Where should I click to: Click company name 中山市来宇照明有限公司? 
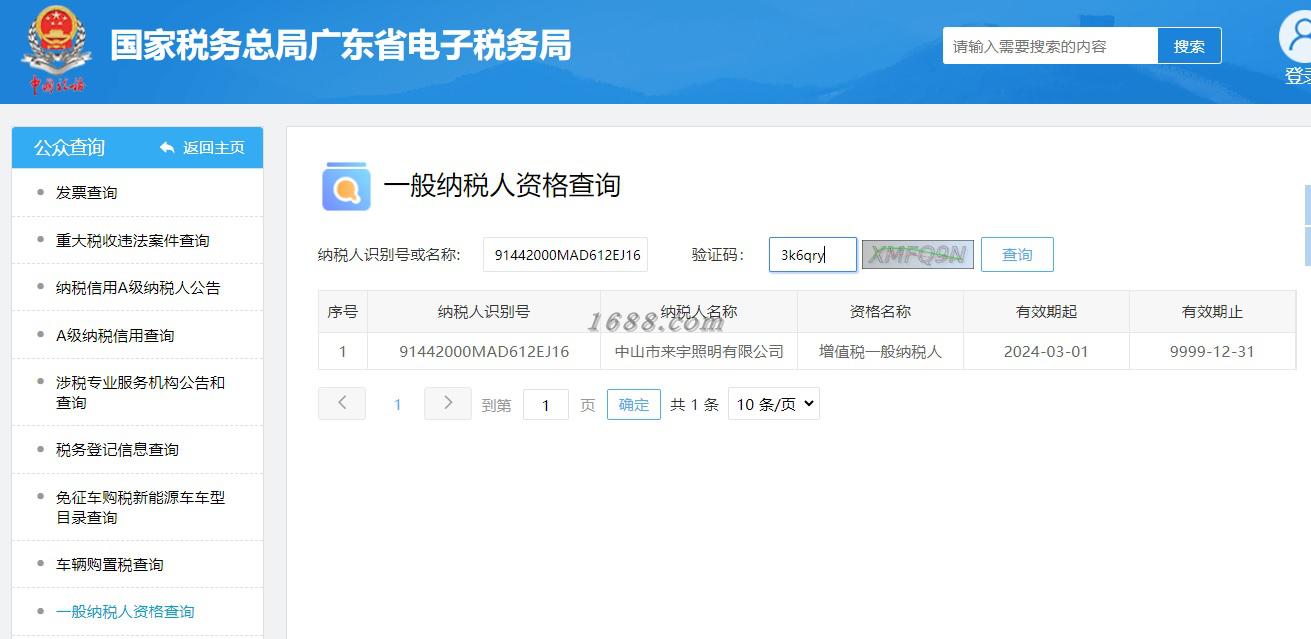click(699, 352)
